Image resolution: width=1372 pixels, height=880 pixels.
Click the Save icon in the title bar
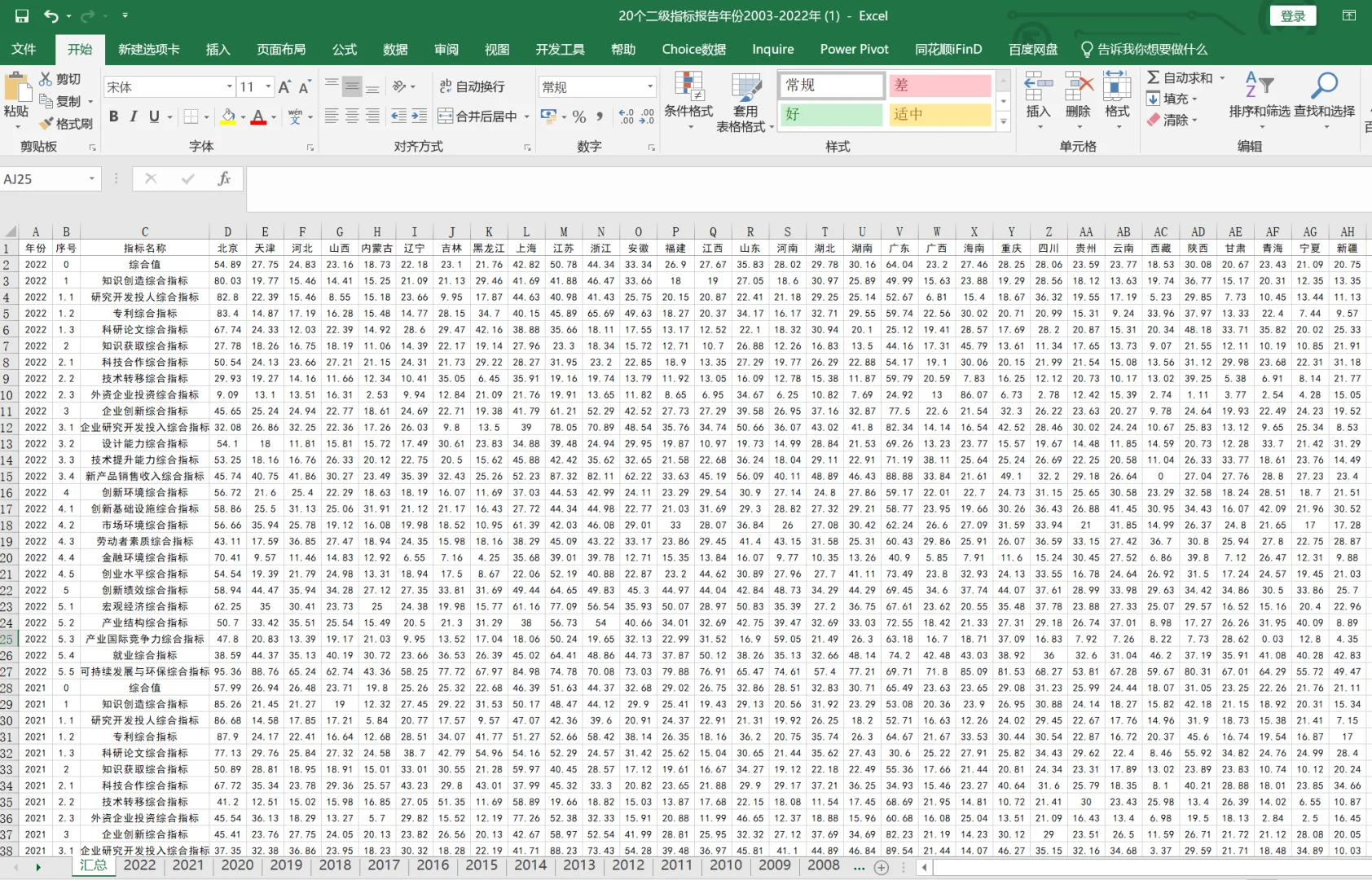tap(22, 15)
